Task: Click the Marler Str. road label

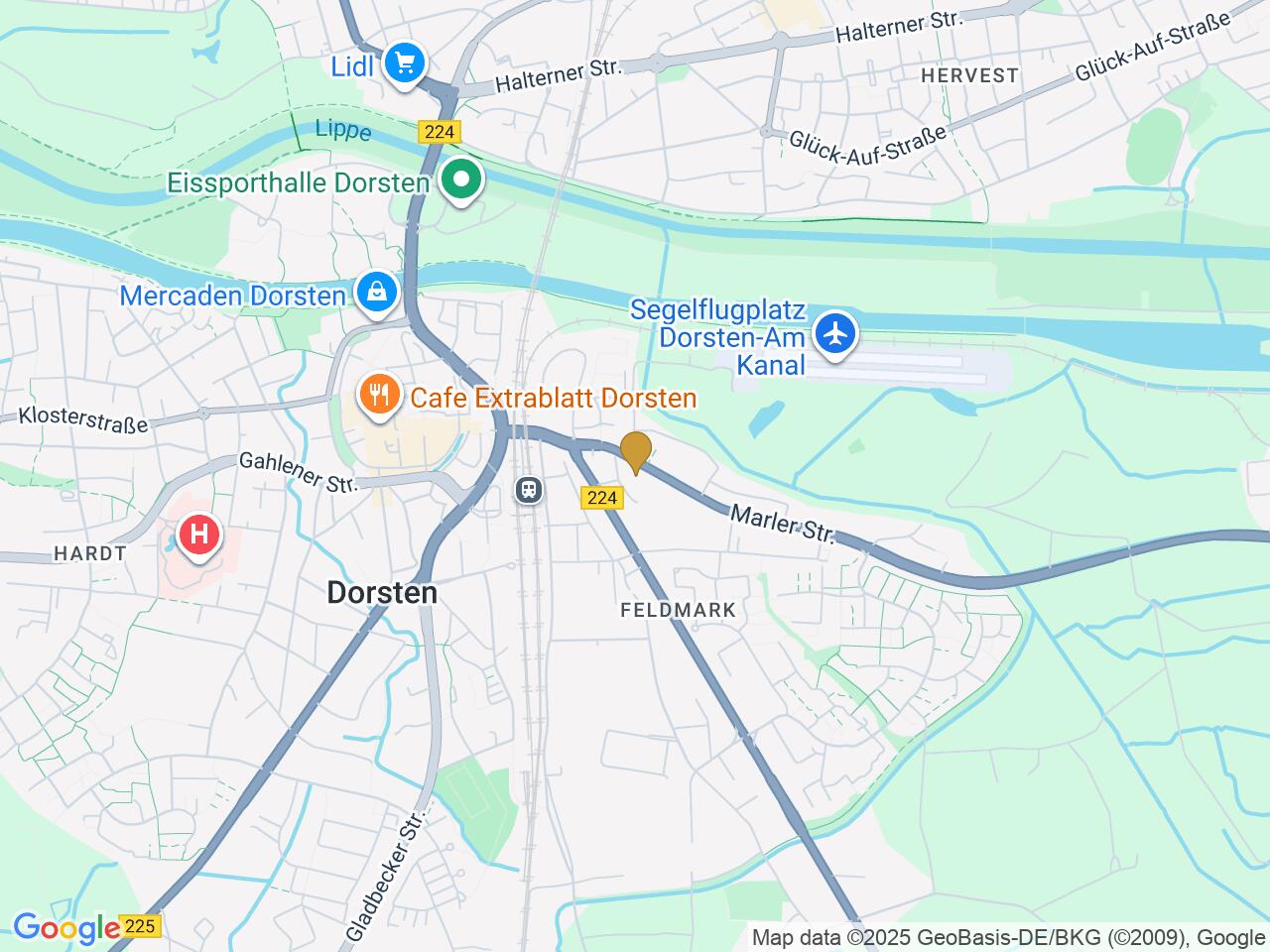Action: click(x=784, y=524)
